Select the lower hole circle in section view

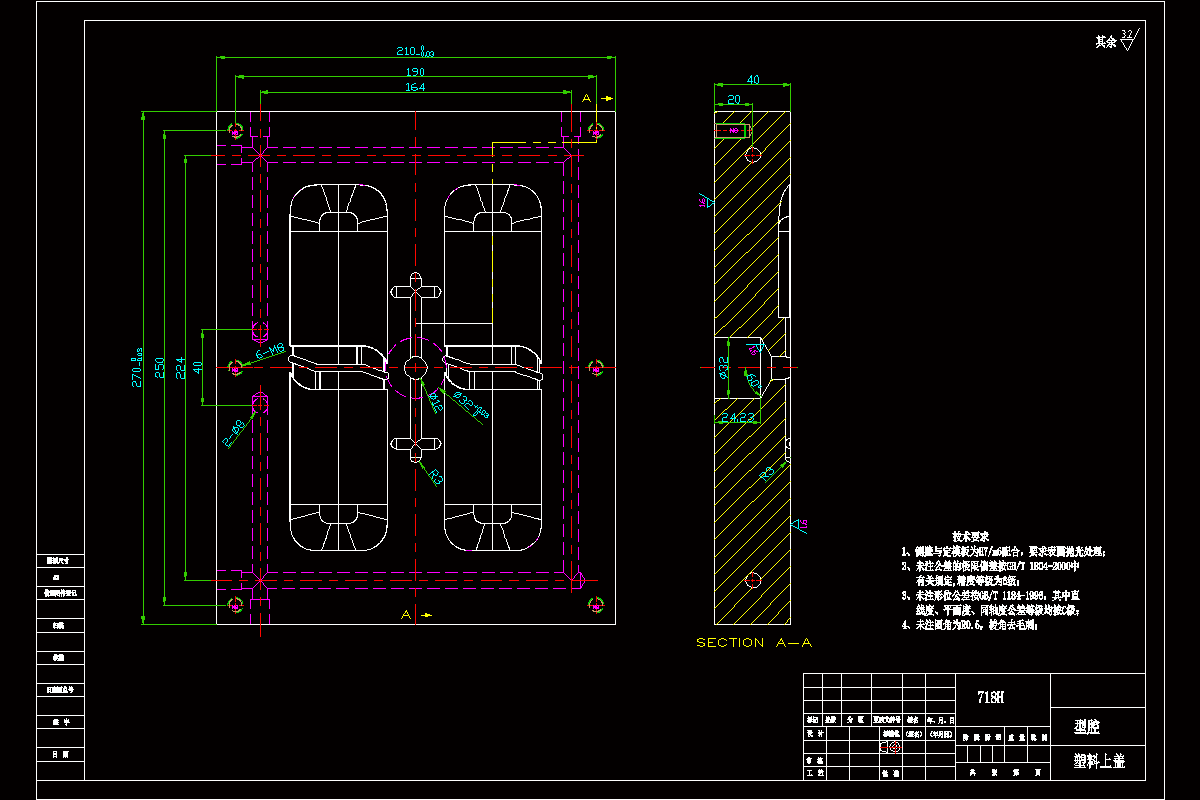[x=753, y=580]
